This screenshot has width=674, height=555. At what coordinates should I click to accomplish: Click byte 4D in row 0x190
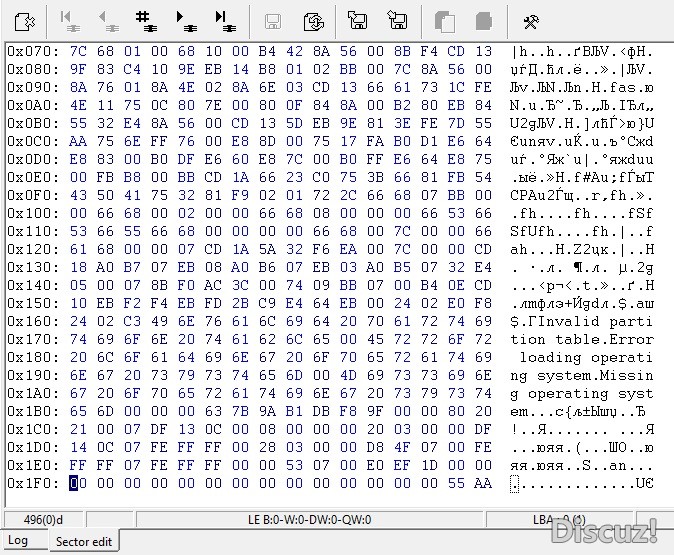pyautogui.click(x=348, y=375)
